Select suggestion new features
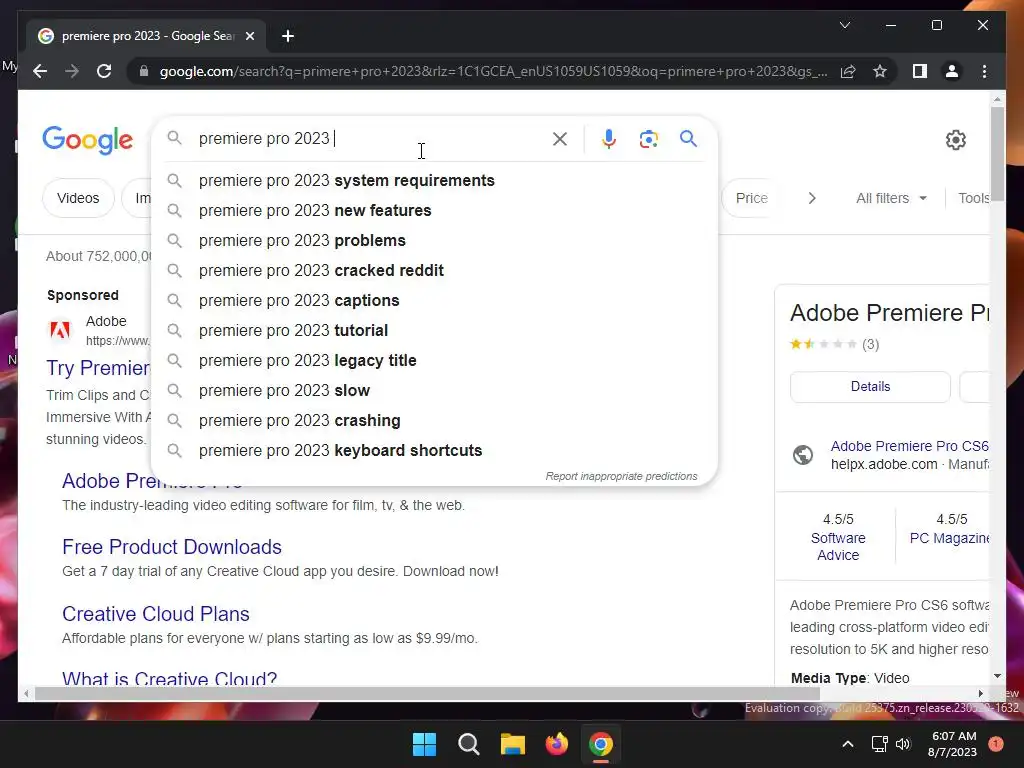Viewport: 1024px width, 768px height. coord(434,210)
